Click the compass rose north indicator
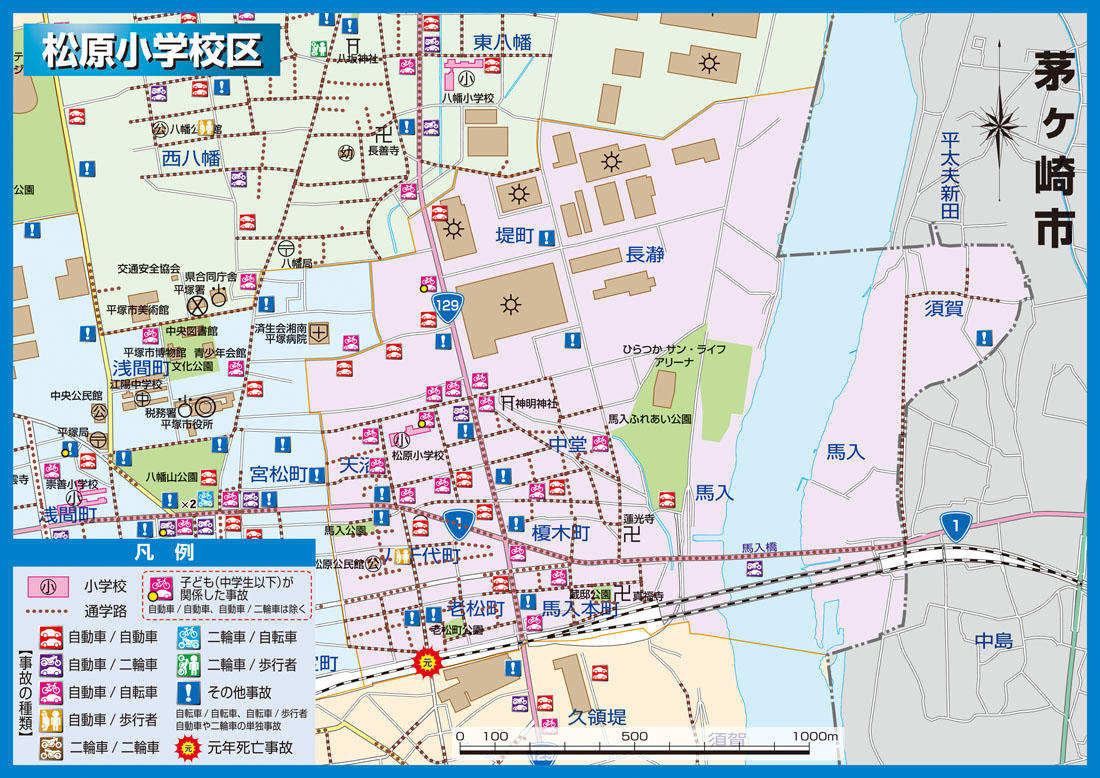This screenshot has width=1100, height=778. pyautogui.click(x=1001, y=125)
